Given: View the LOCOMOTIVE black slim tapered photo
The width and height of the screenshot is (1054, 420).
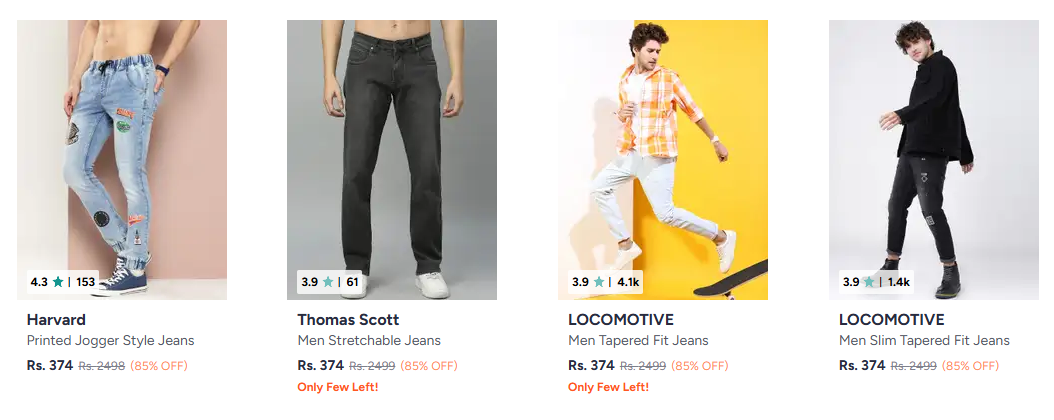Looking at the screenshot, I should [x=933, y=150].
